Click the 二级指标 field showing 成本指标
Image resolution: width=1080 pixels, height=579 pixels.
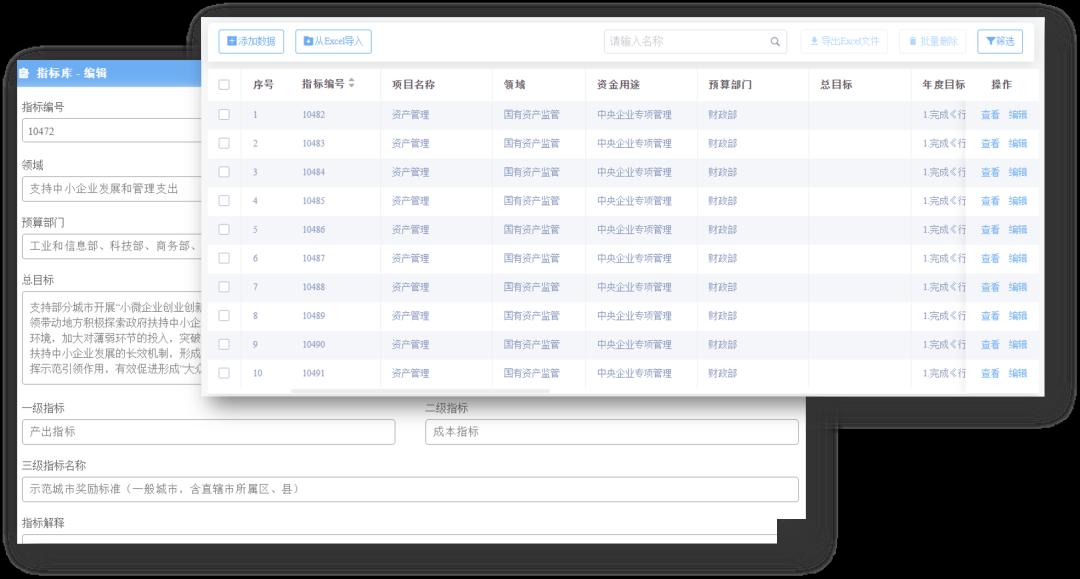[612, 432]
